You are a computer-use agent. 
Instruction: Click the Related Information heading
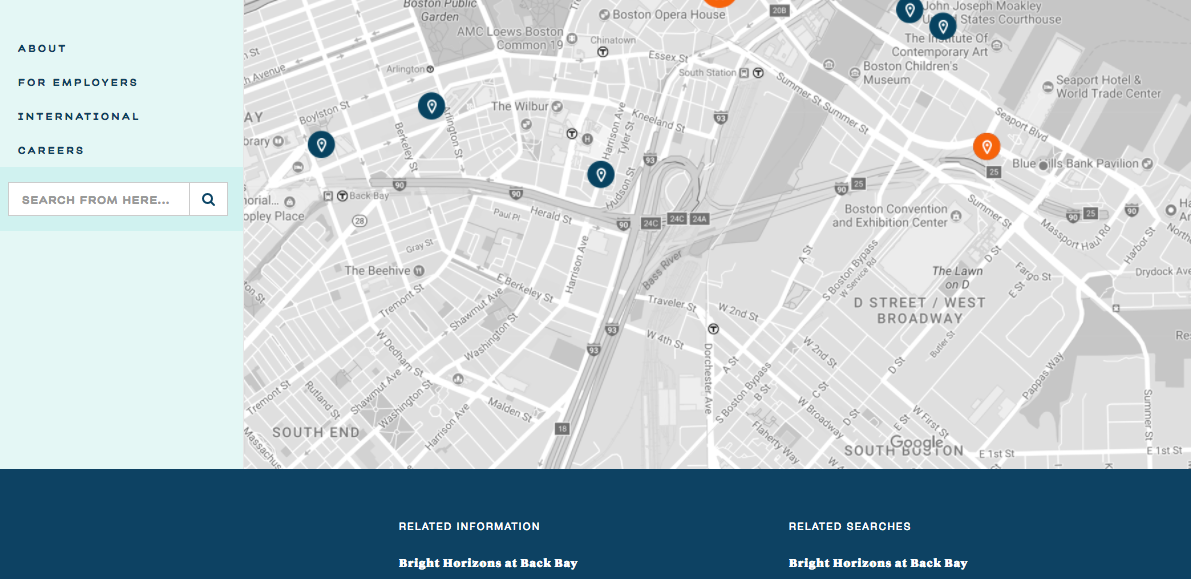(x=469, y=526)
